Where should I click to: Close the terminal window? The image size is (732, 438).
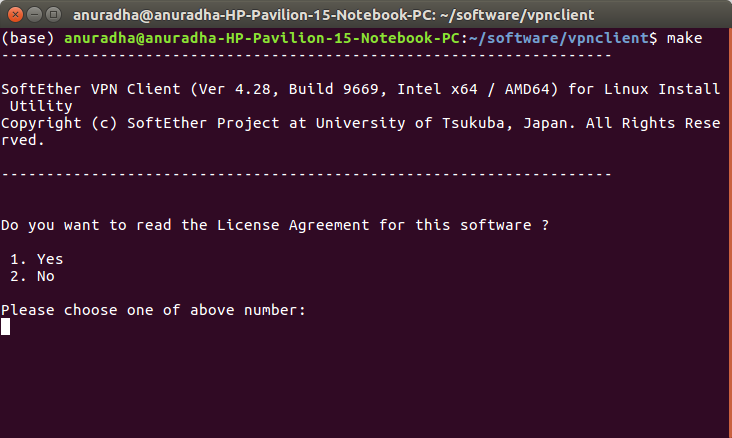pyautogui.click(x=15, y=14)
